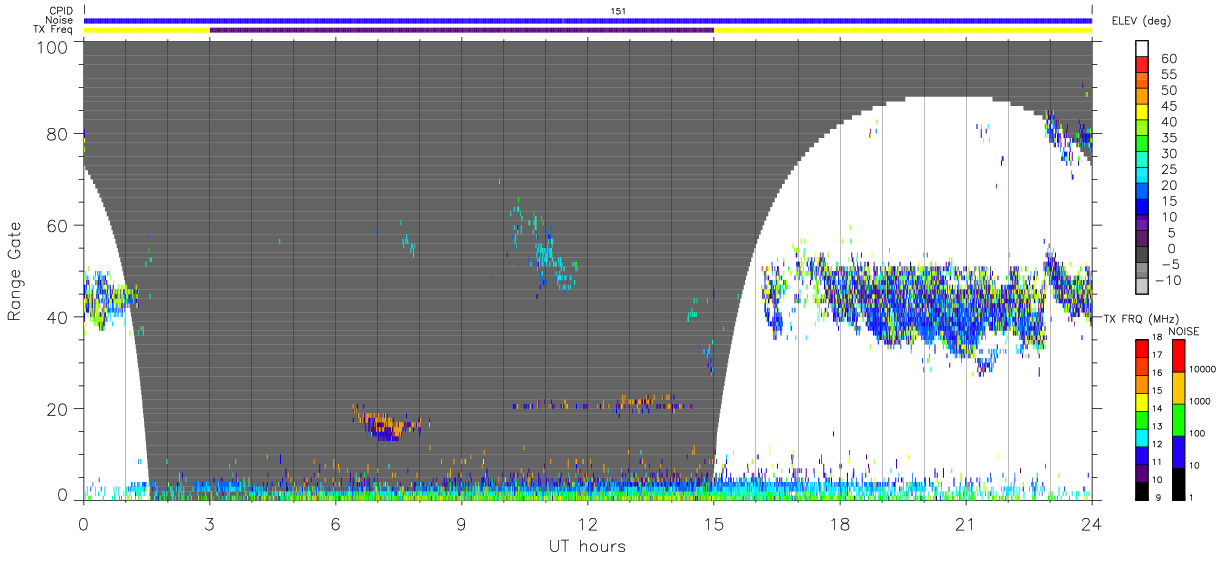1228x567 pixels.
Task: Click the green 13–14 MHz TX FRQ segment
Action: tap(1142, 419)
